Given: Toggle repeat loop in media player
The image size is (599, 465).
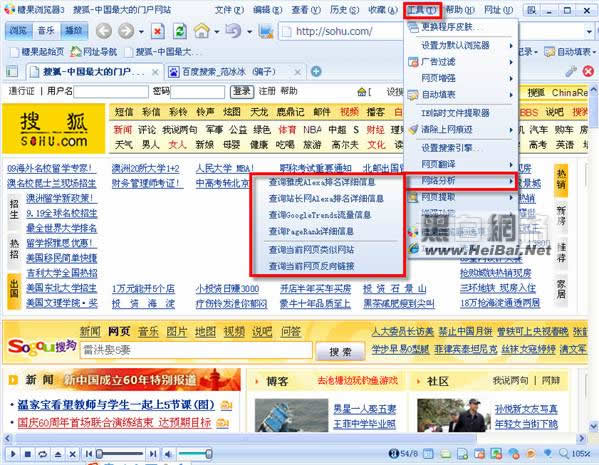Looking at the screenshot, I should 42,454.
